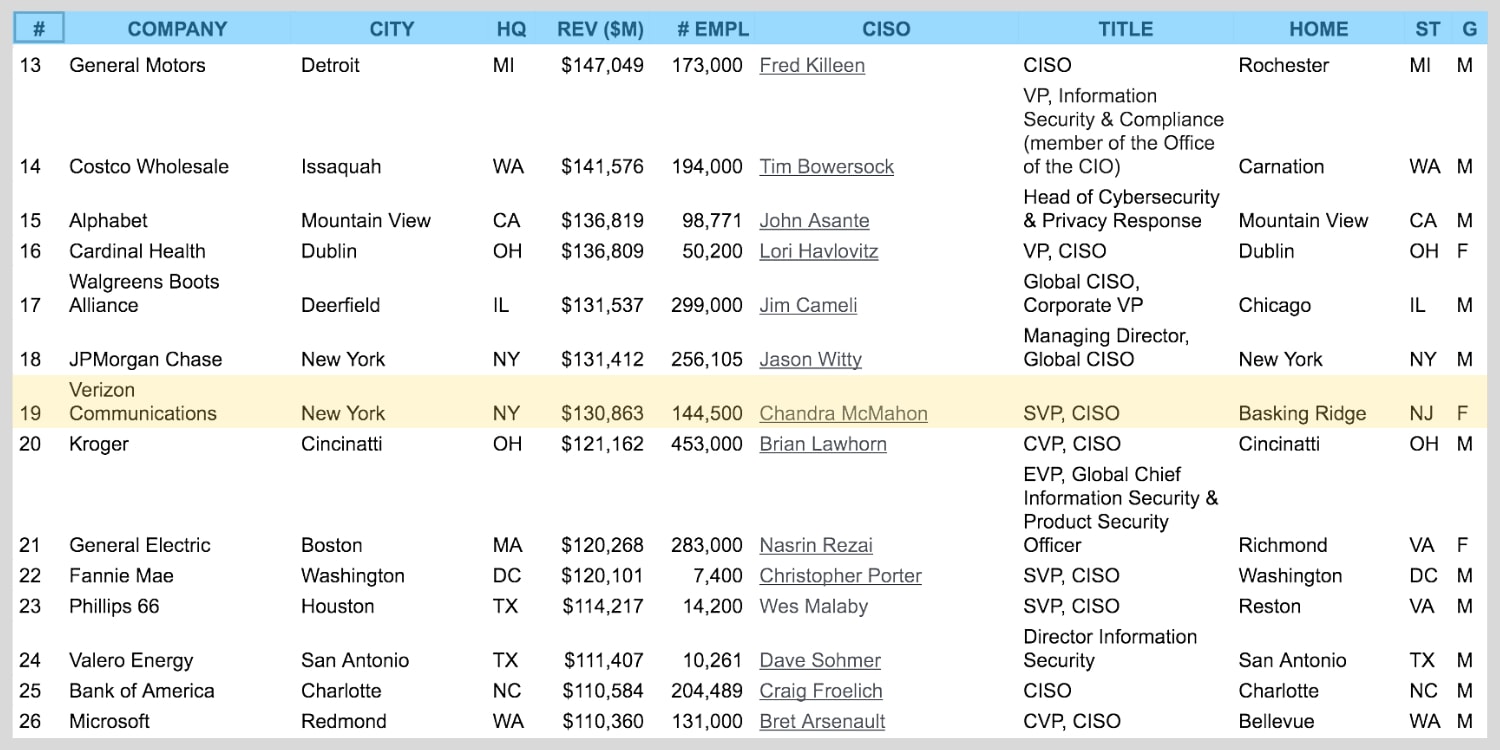Select the Bank of America cell
This screenshot has height=750, width=1500.
pyautogui.click(x=142, y=691)
